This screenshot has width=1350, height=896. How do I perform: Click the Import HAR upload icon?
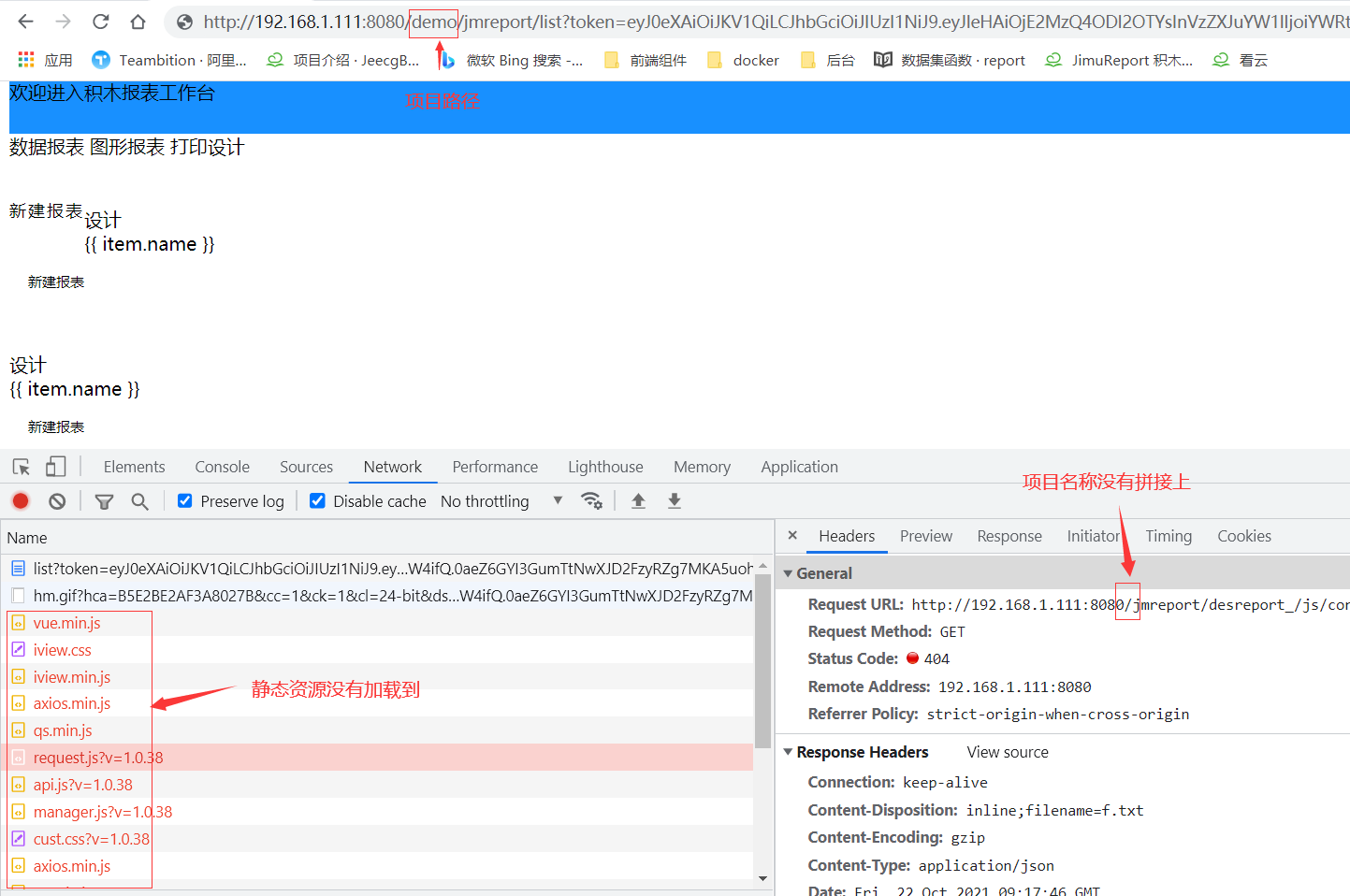pyautogui.click(x=638, y=500)
